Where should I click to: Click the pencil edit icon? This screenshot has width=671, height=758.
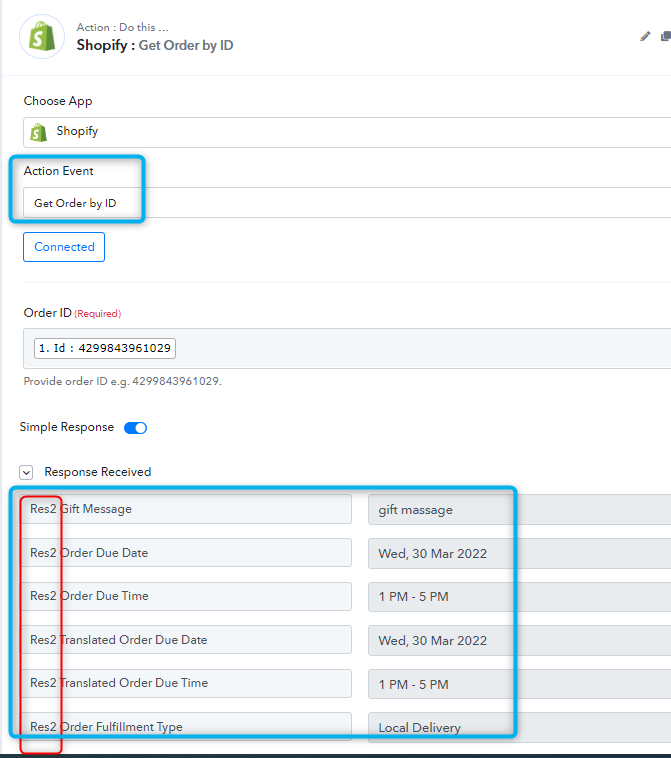(x=645, y=36)
